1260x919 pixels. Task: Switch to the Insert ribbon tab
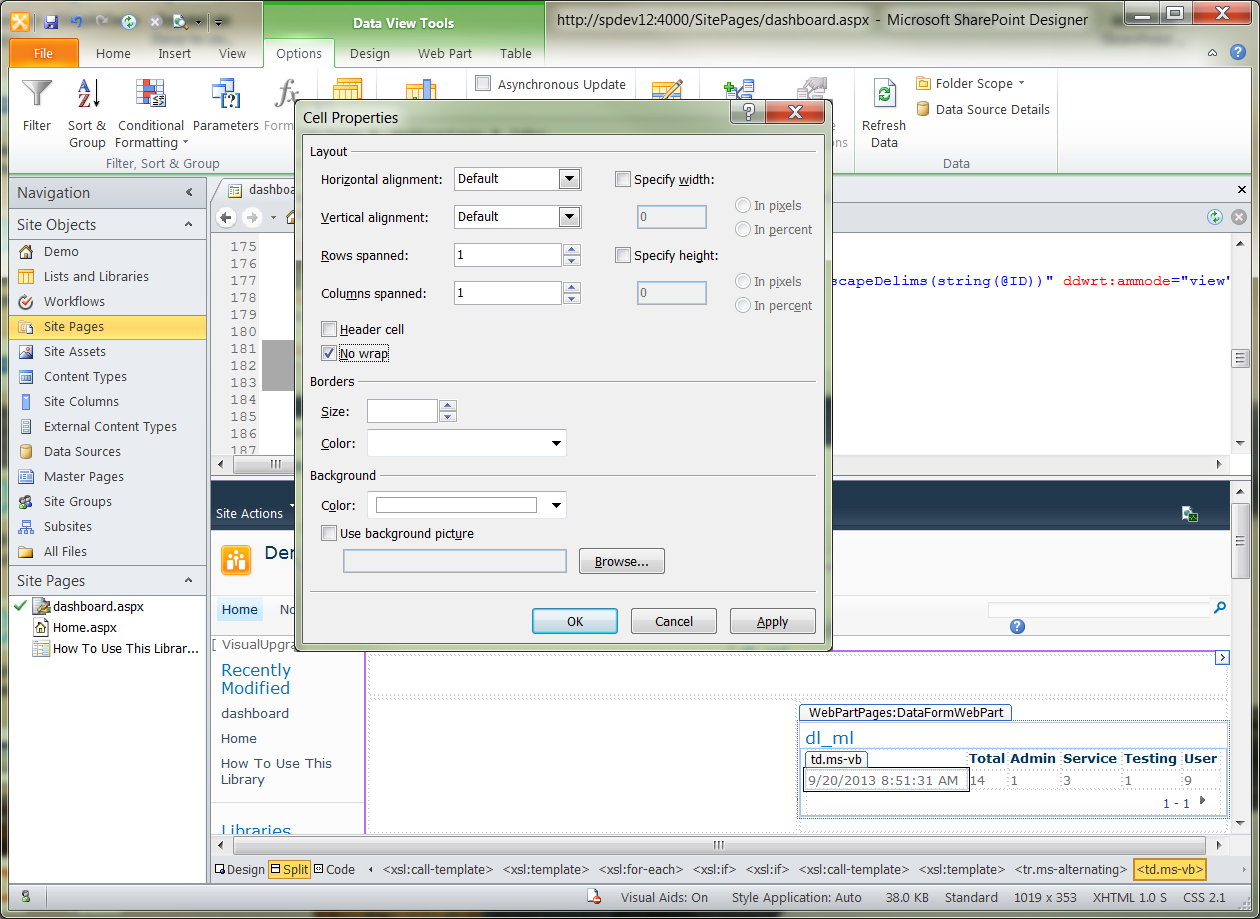(175, 54)
